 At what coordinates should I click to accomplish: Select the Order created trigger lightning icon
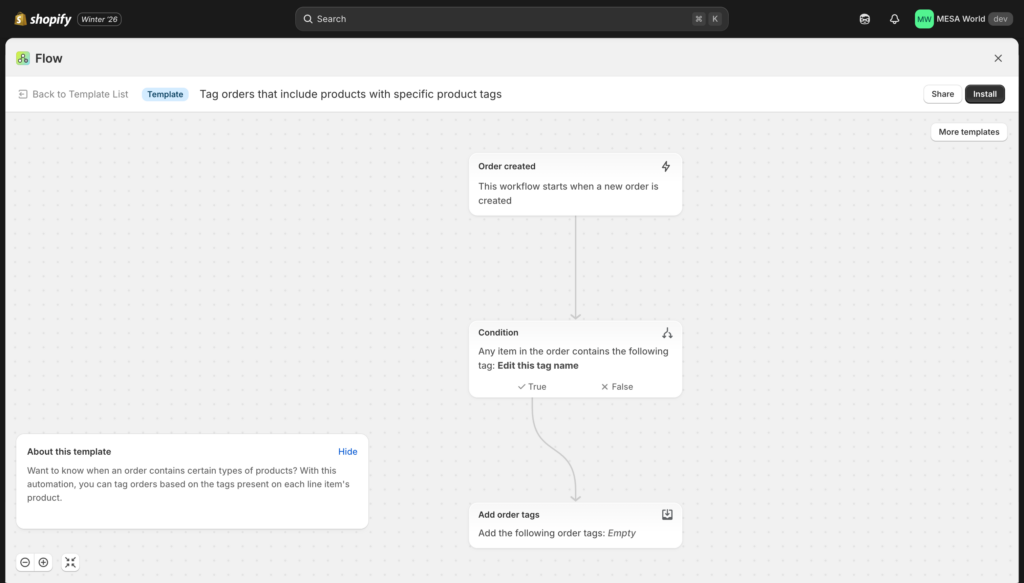667,166
